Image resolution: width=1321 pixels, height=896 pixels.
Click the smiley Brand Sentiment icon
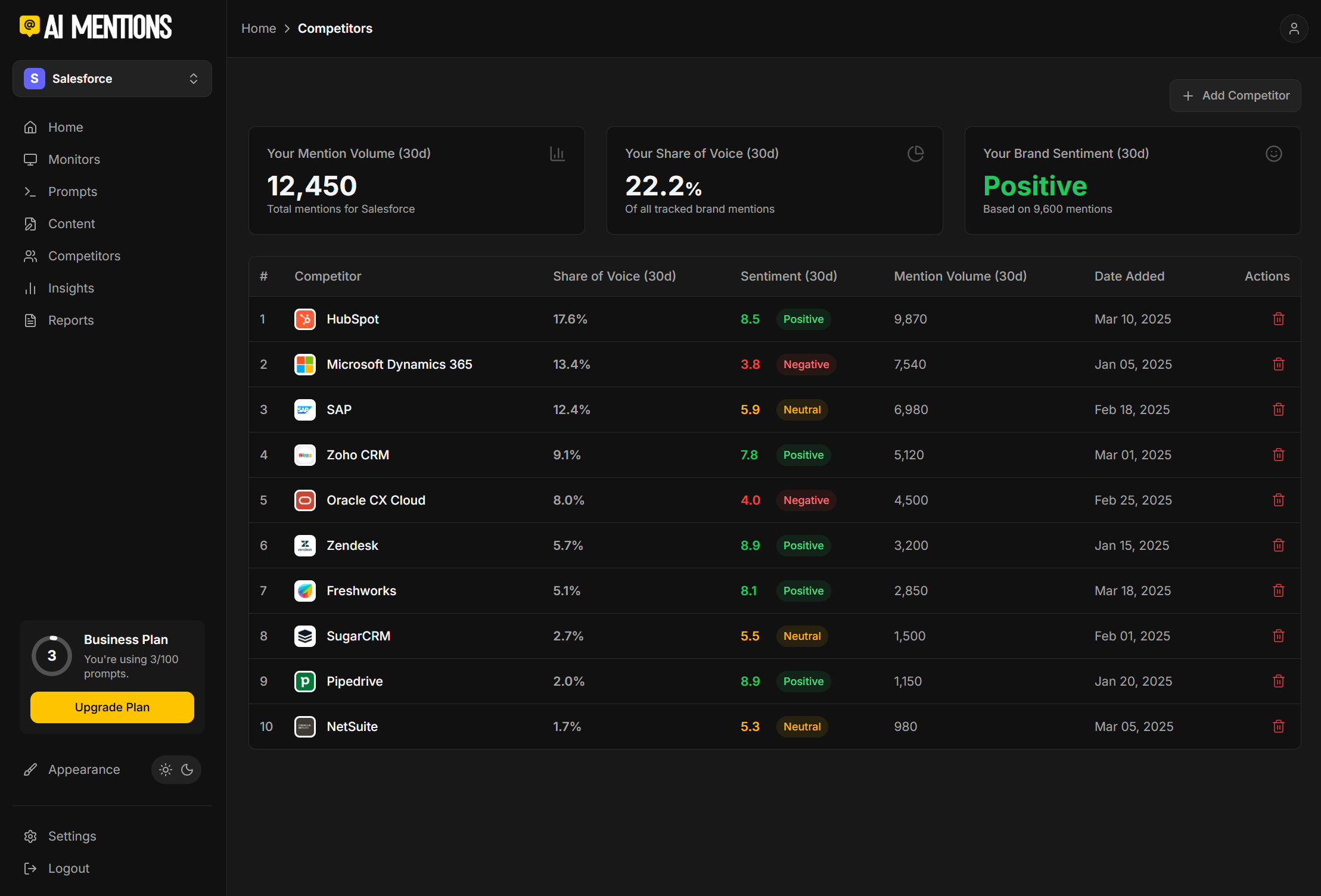point(1273,154)
